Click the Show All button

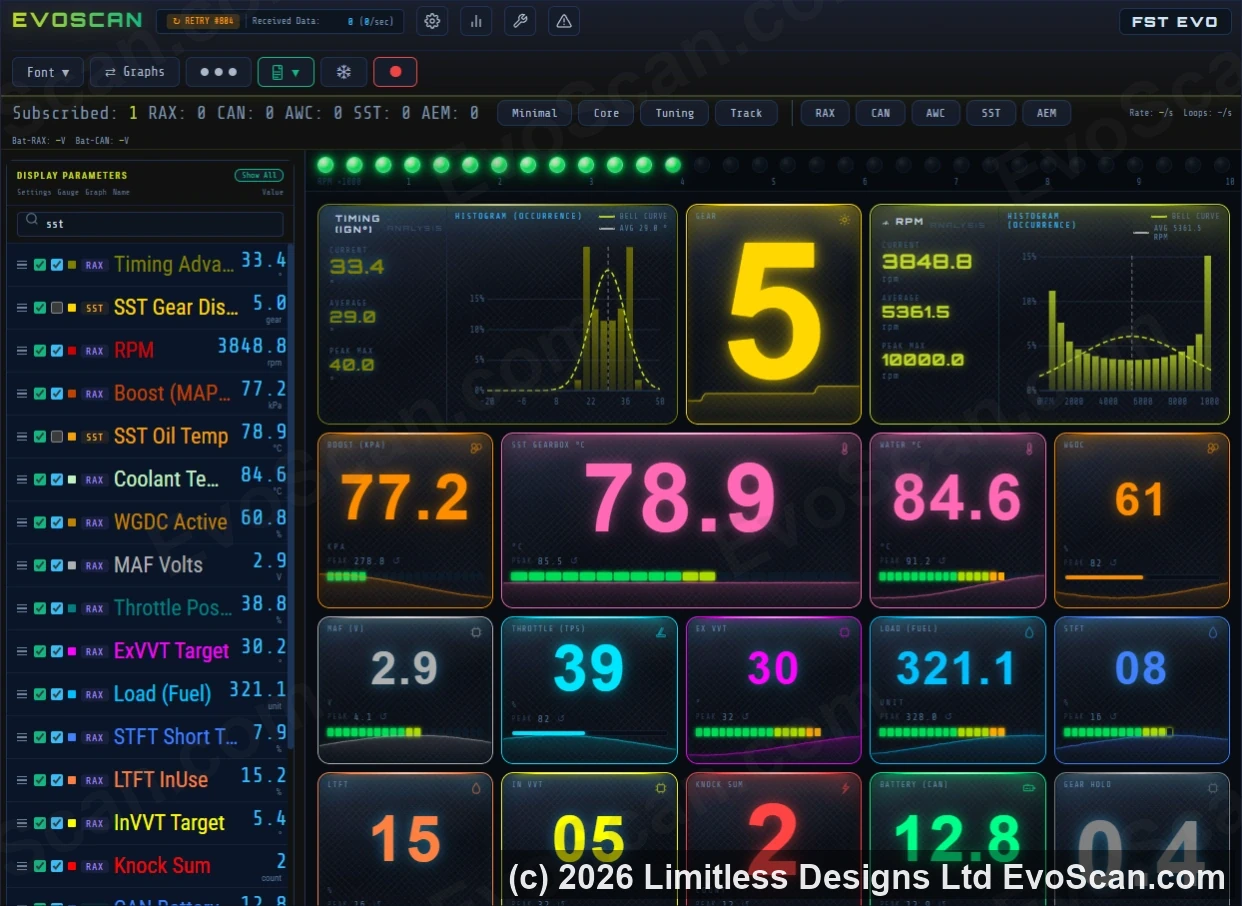(x=260, y=175)
